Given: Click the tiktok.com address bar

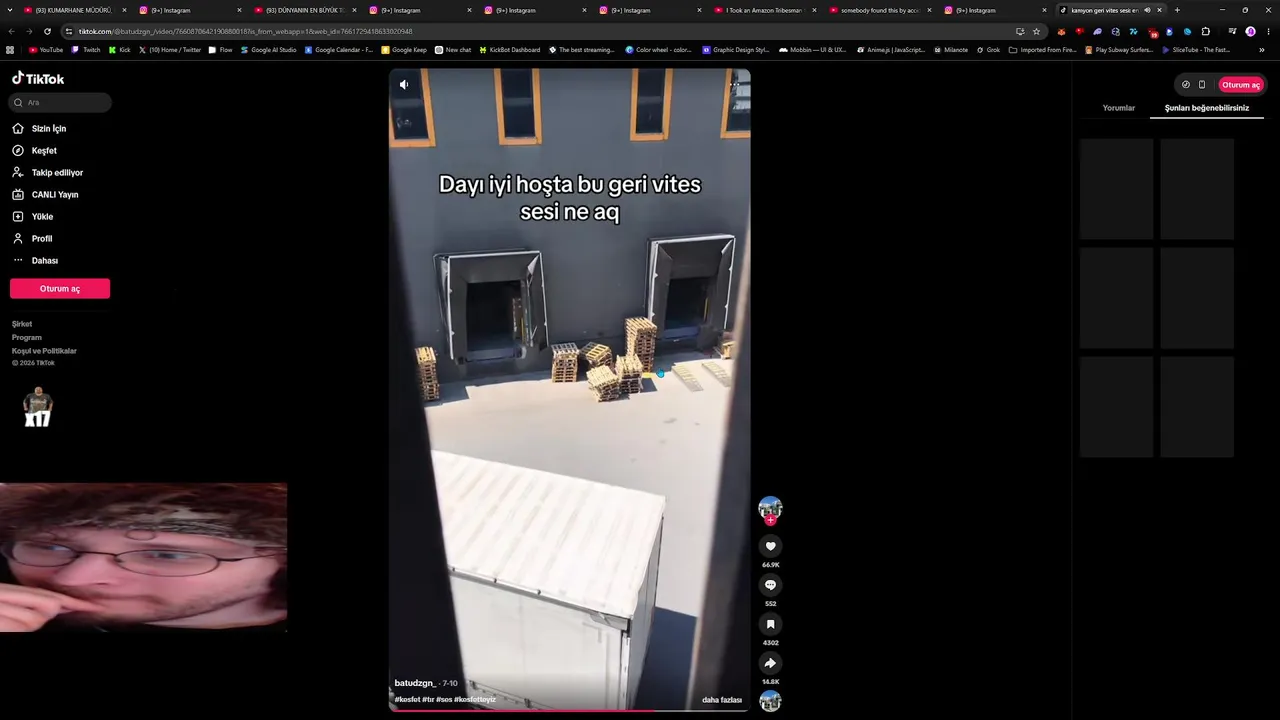Looking at the screenshot, I should pos(540,31).
